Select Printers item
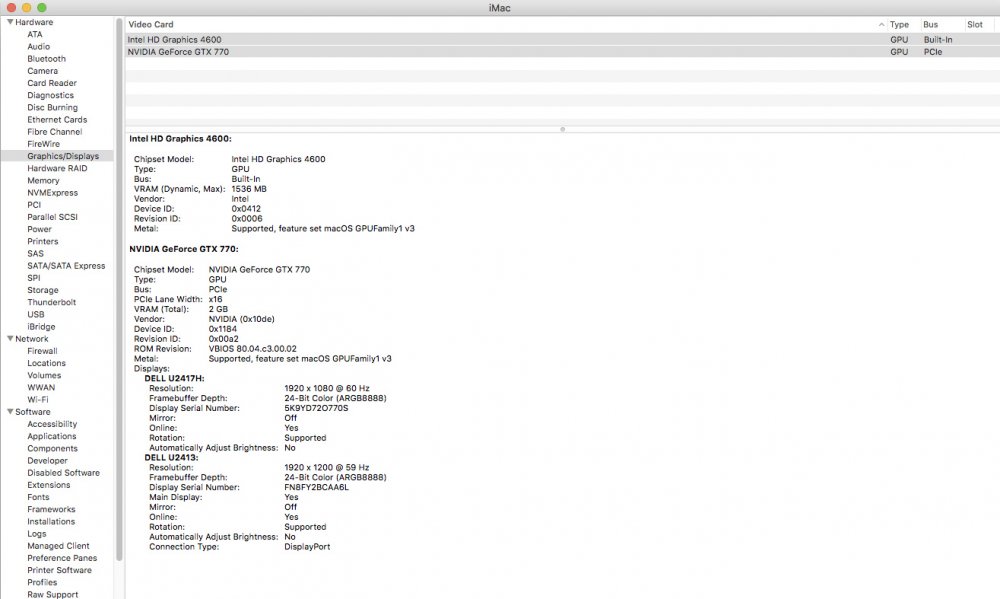 click(43, 241)
